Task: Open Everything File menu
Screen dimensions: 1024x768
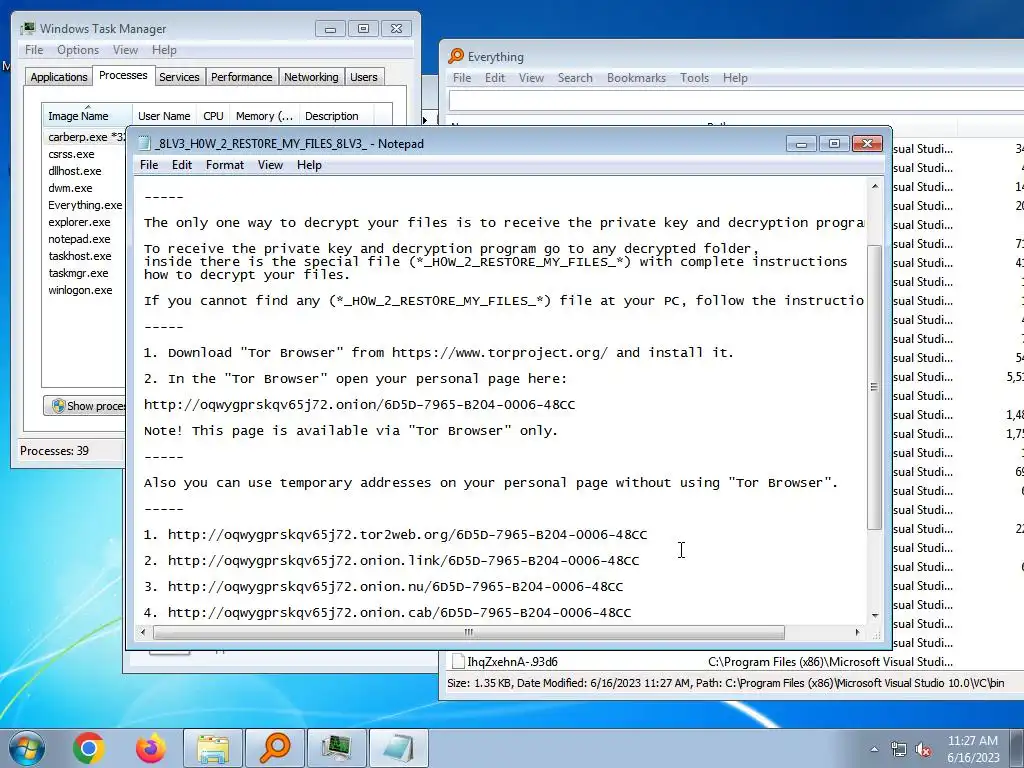Action: click(462, 78)
